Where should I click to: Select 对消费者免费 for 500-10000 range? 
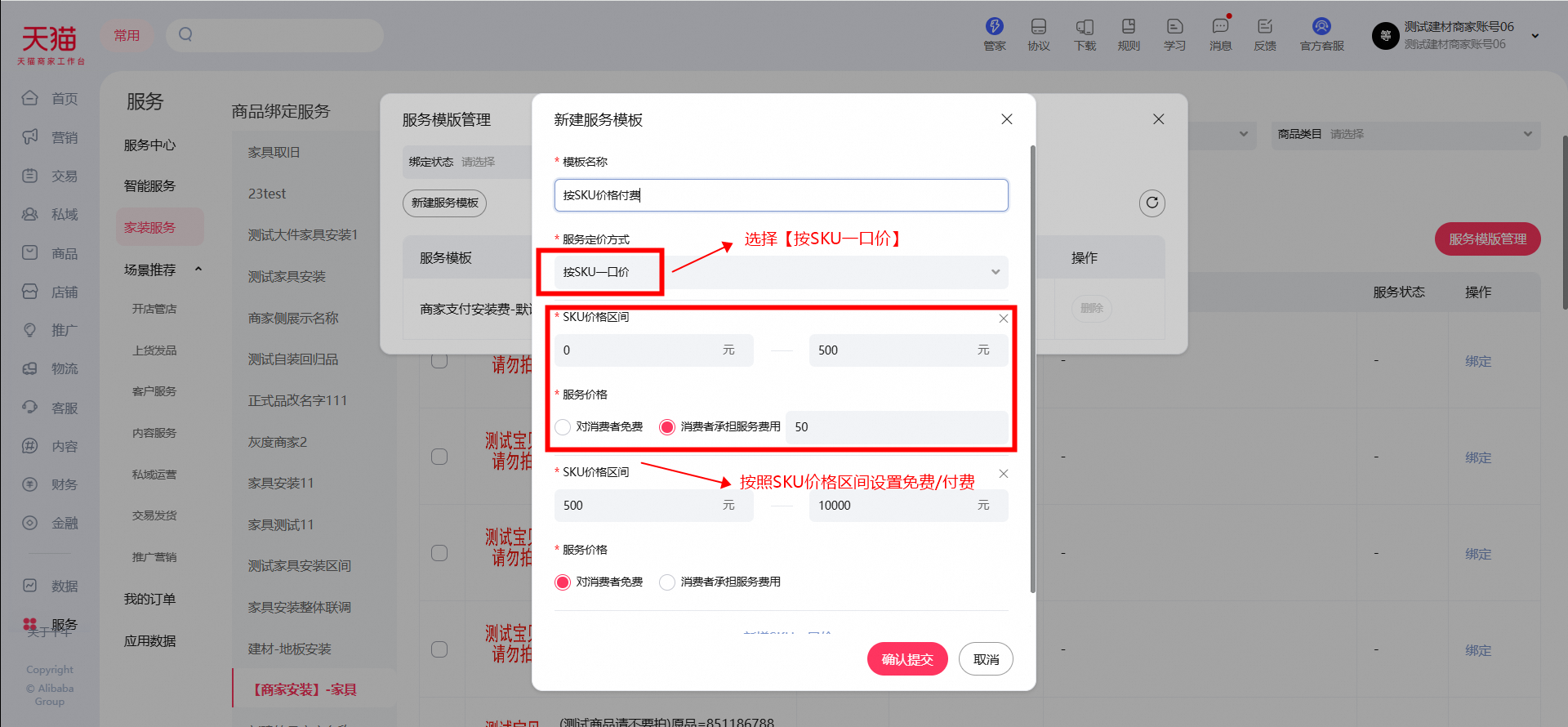563,582
